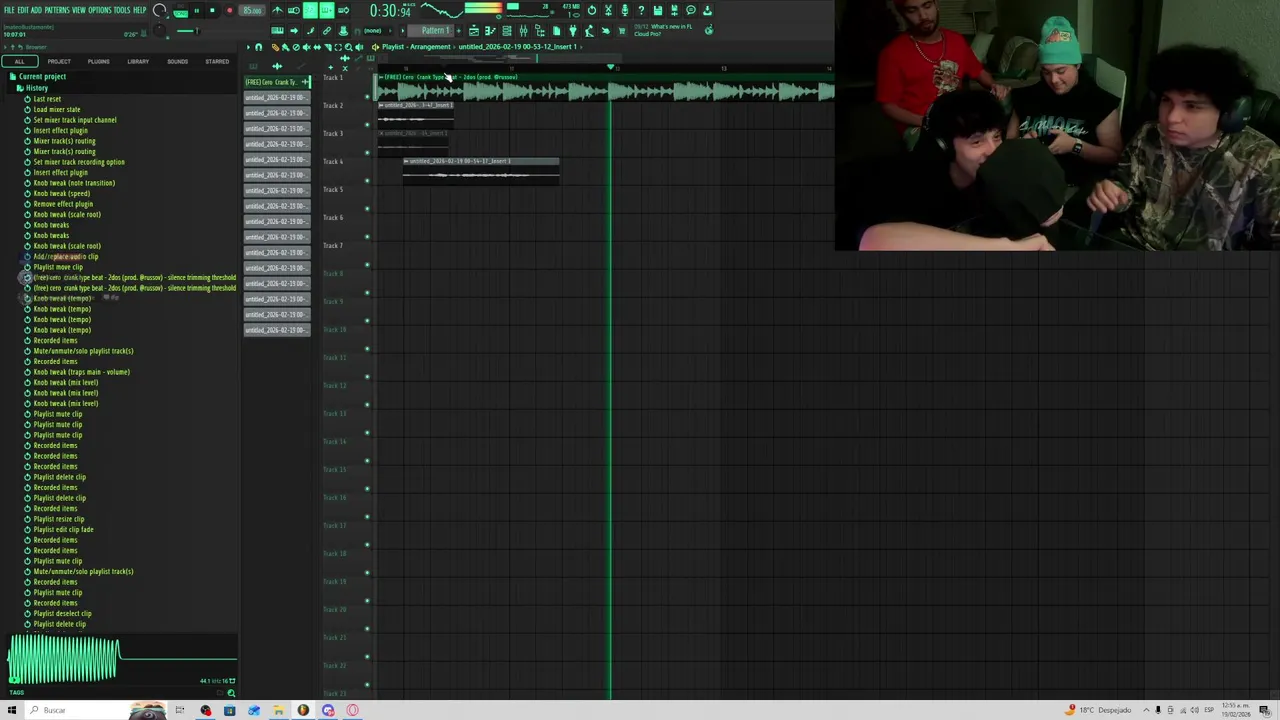This screenshot has width=1280, height=720.
Task: Click the globe online news icon
Action: (x=709, y=29)
